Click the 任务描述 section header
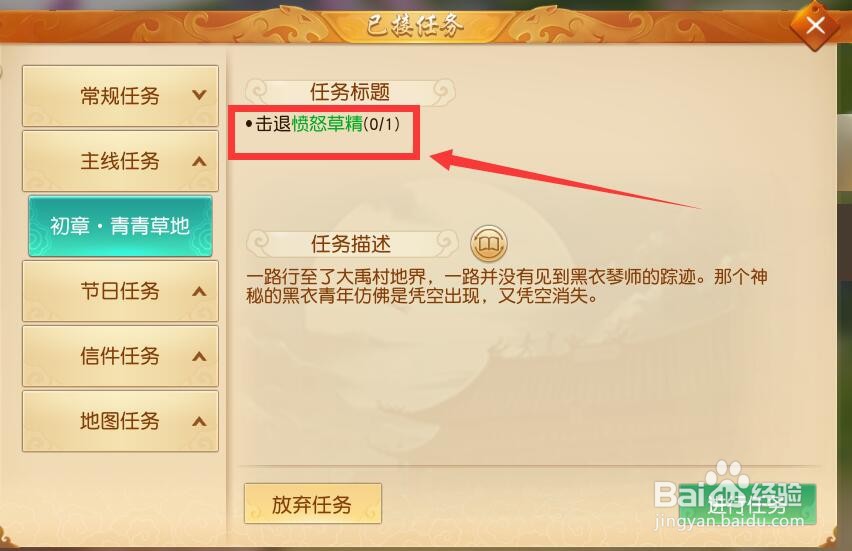 352,244
